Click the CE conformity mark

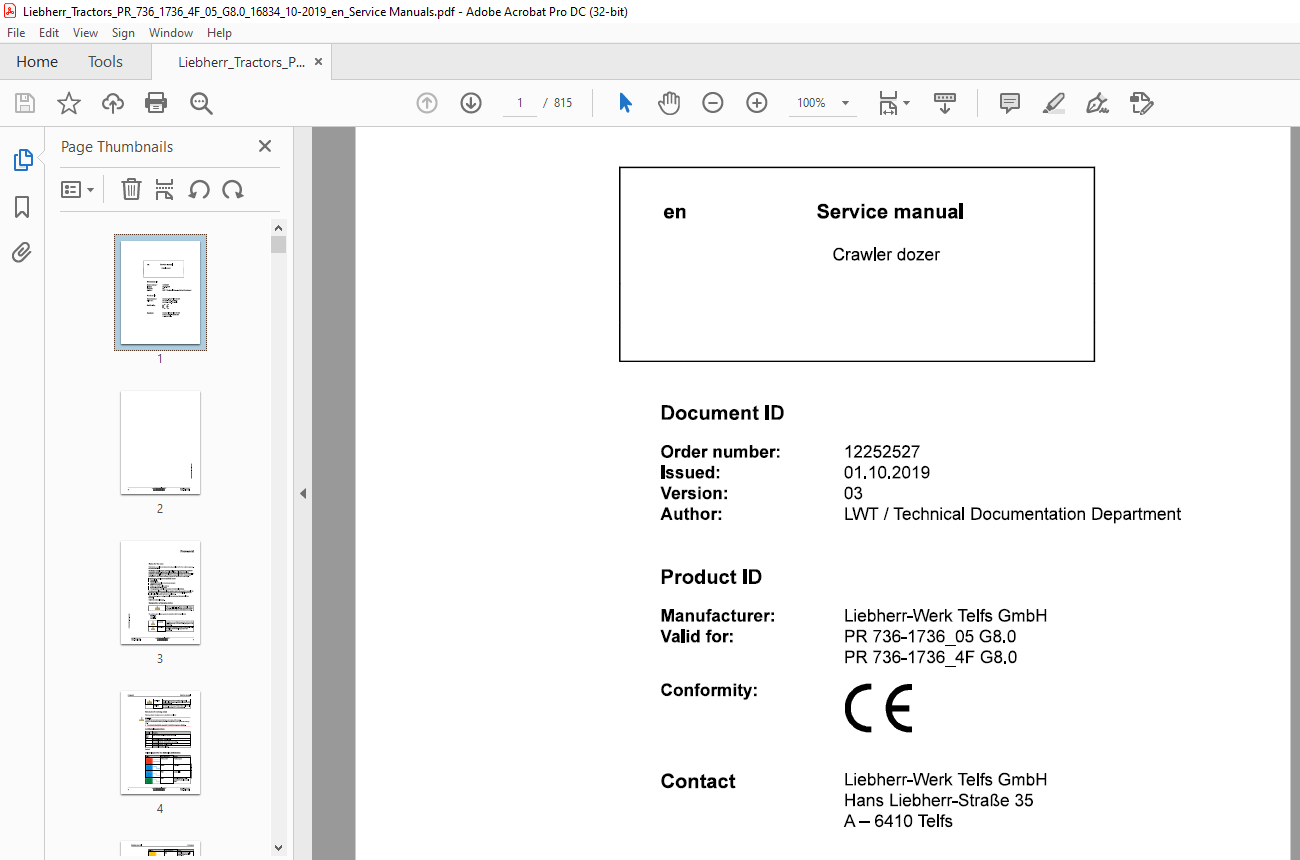[x=878, y=709]
